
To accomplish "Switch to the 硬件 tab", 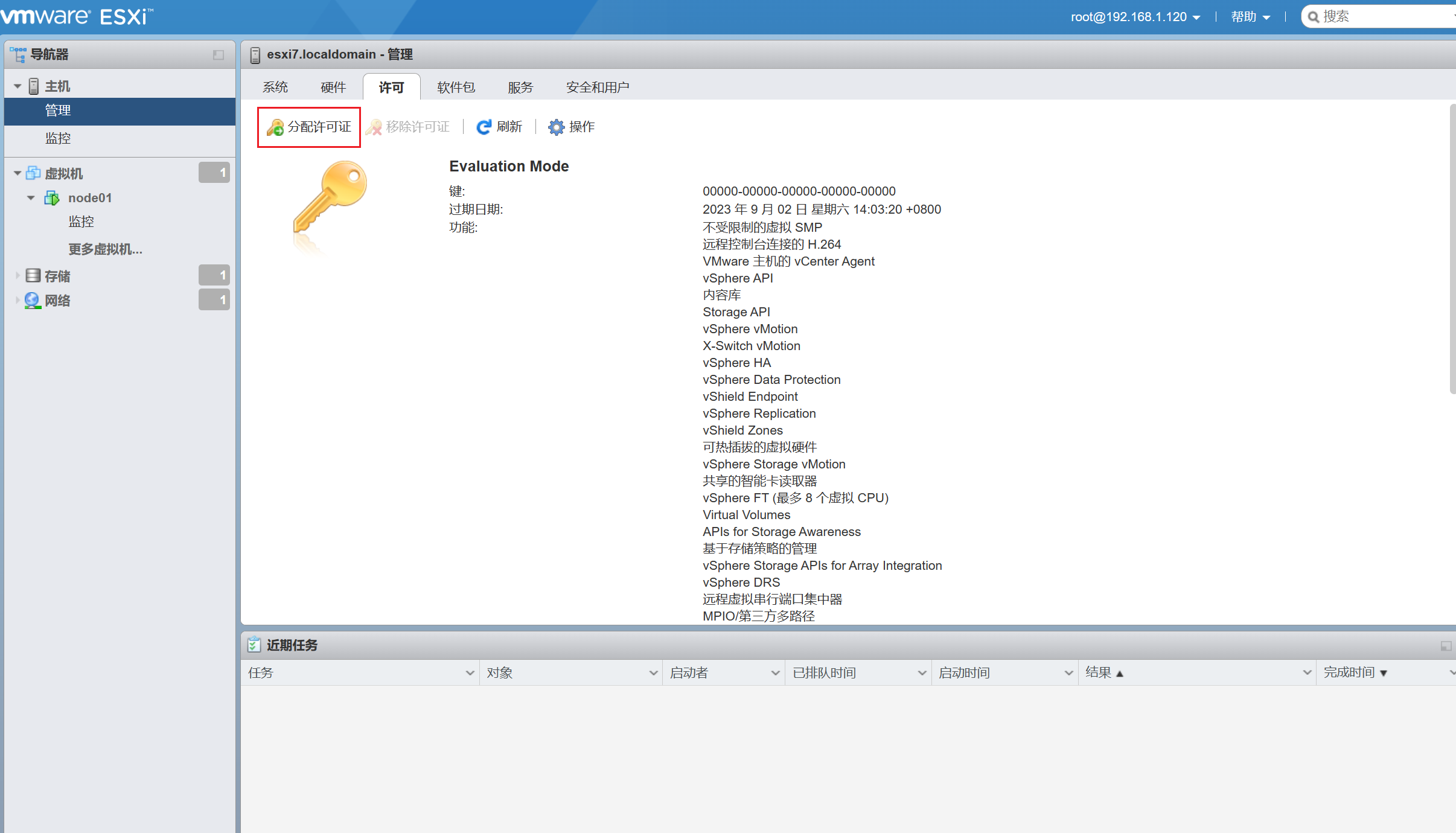I will pos(333,87).
